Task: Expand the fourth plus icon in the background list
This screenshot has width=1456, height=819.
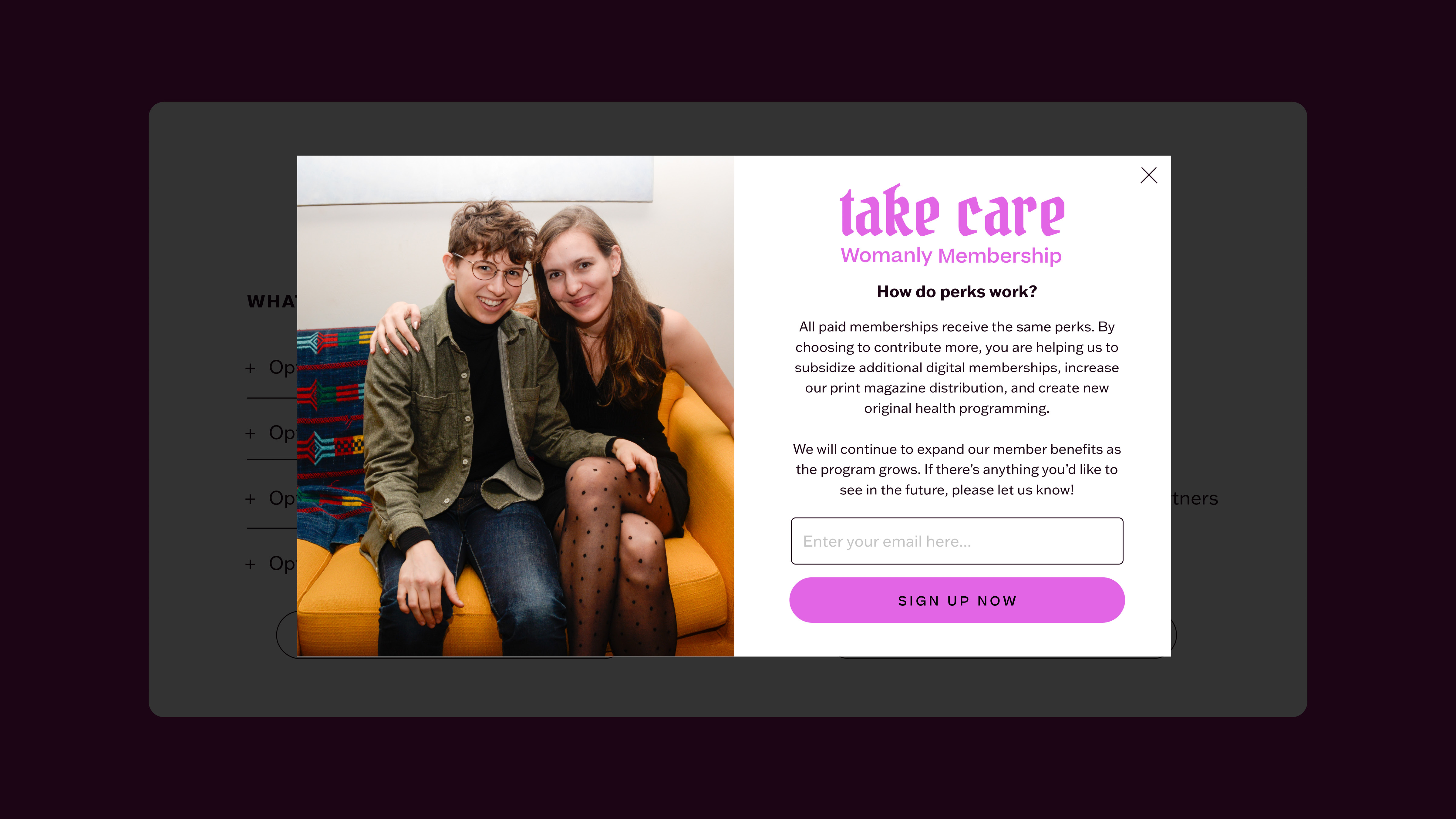Action: point(250,564)
